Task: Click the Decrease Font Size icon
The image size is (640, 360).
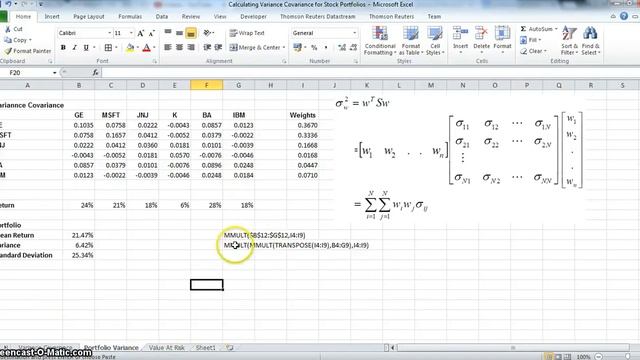Action: (151, 33)
